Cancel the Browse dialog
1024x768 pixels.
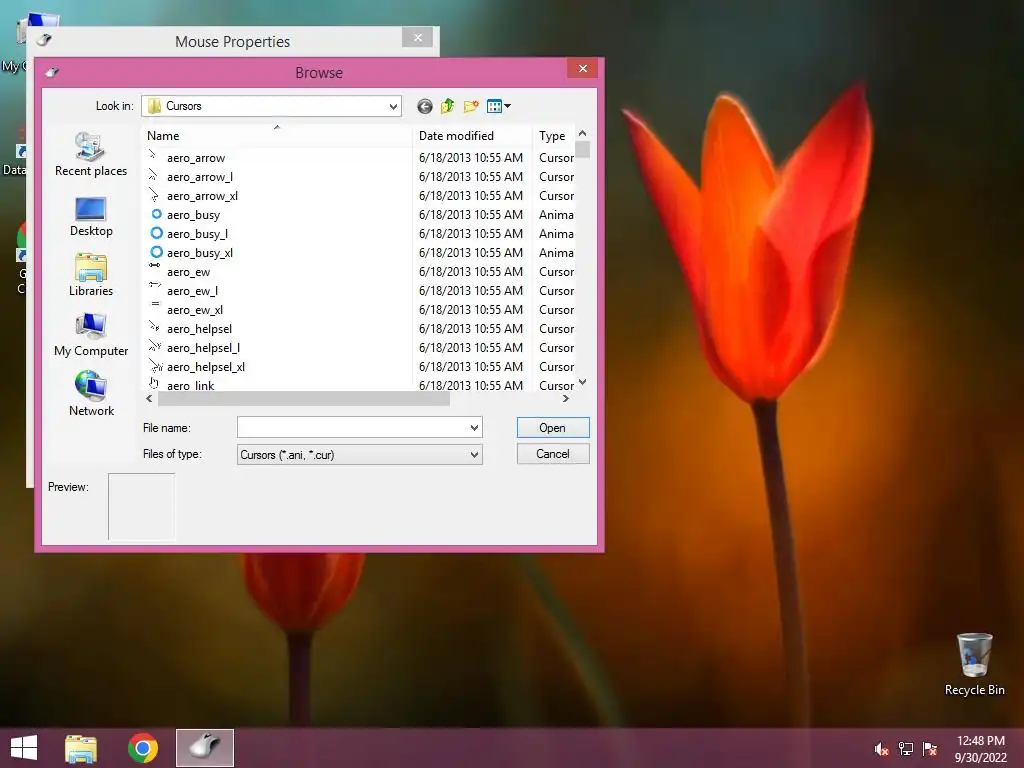tap(552, 454)
